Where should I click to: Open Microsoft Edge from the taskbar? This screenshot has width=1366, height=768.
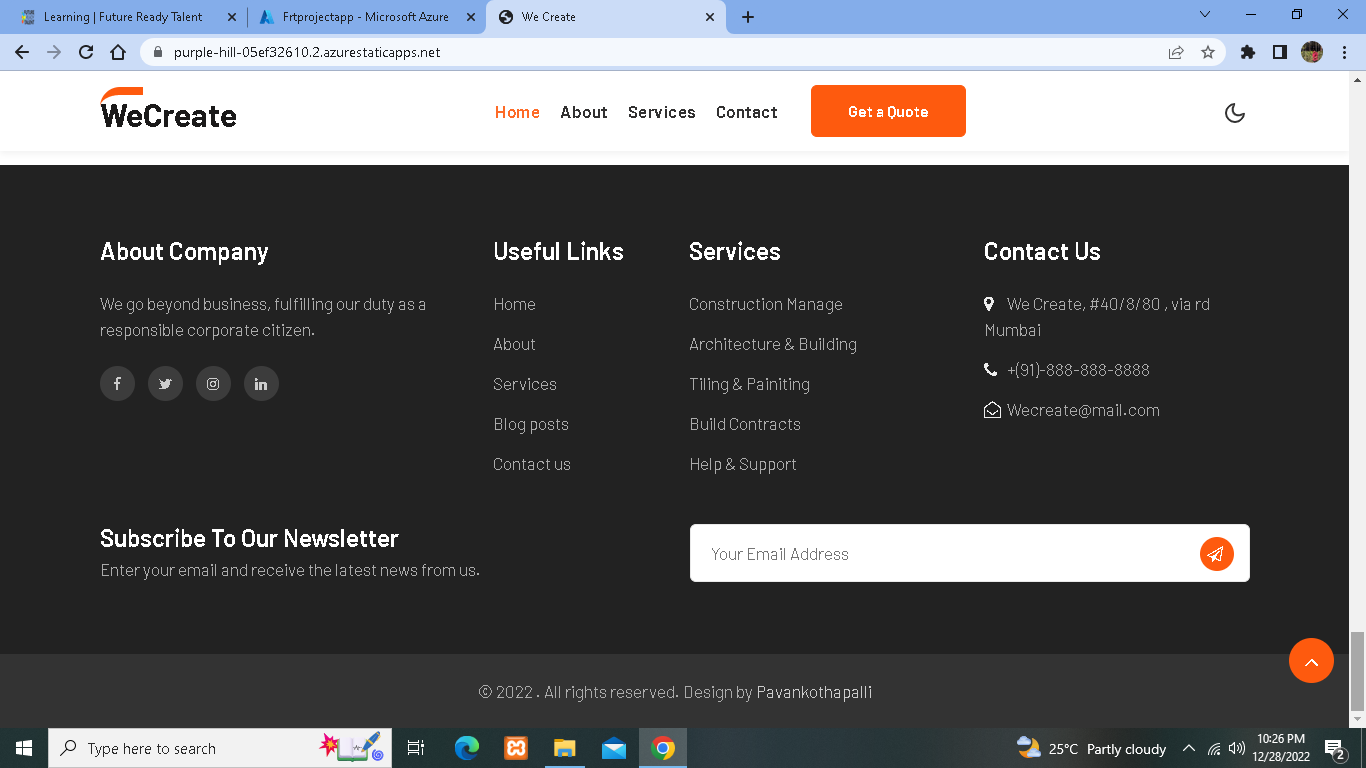click(467, 748)
